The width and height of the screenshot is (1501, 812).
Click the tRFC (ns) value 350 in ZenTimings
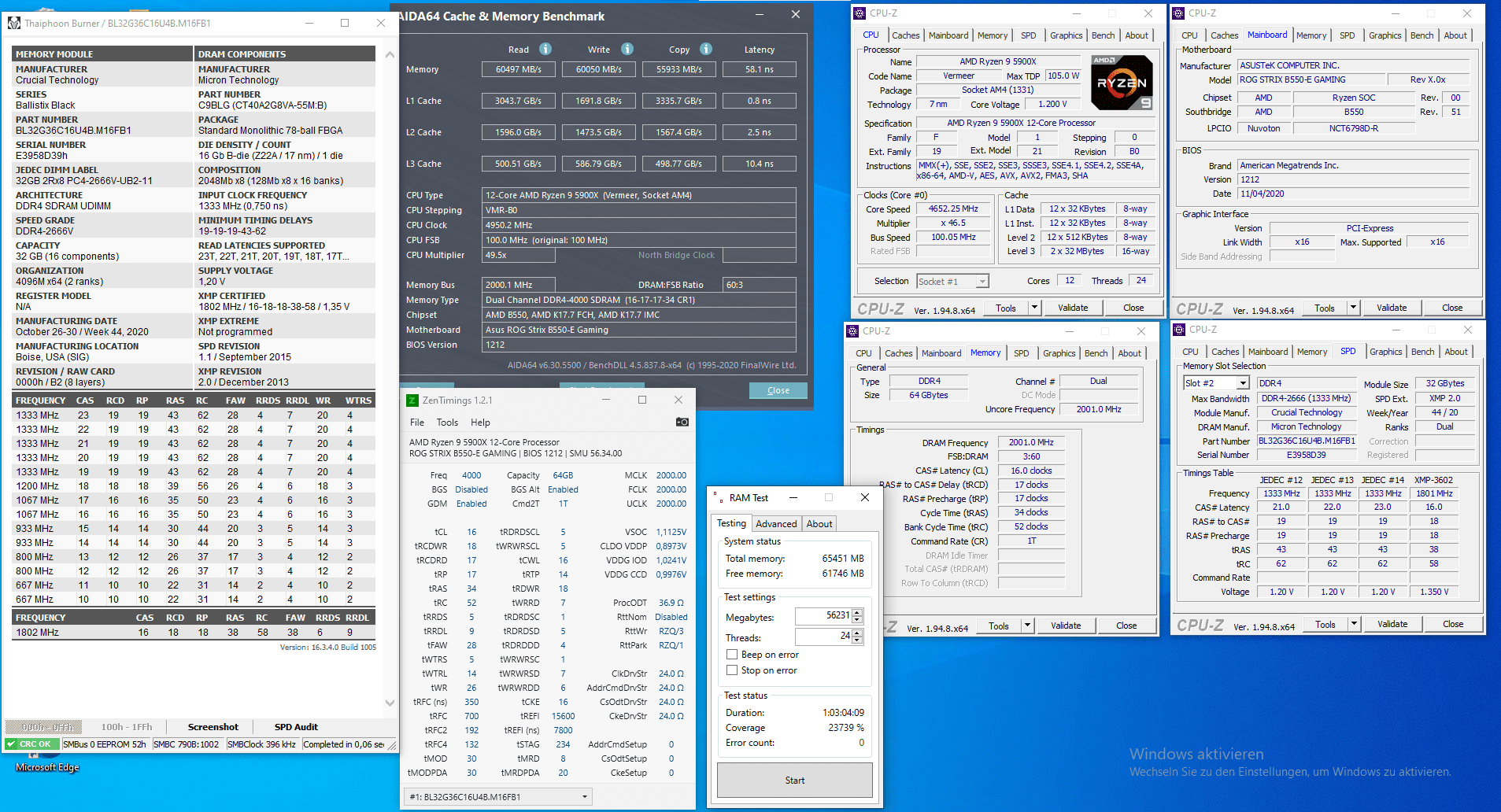tap(471, 702)
